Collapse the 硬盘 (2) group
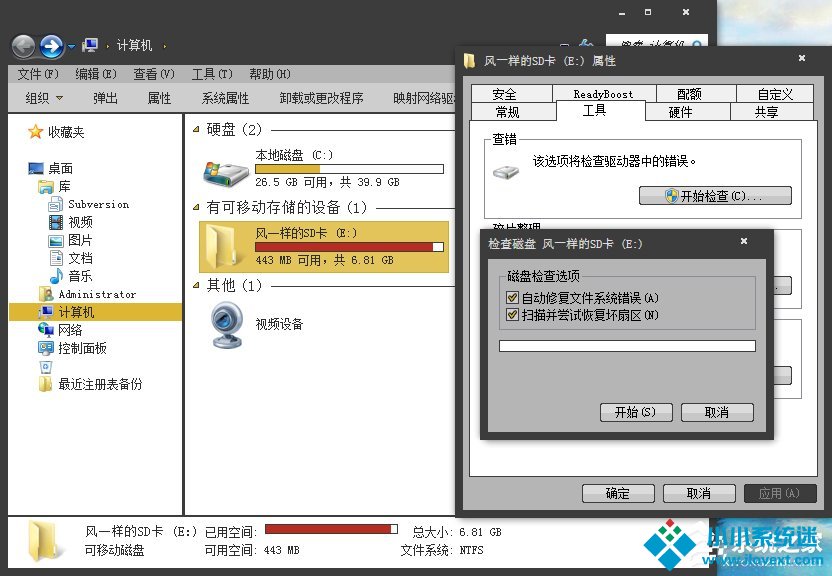 (196, 129)
